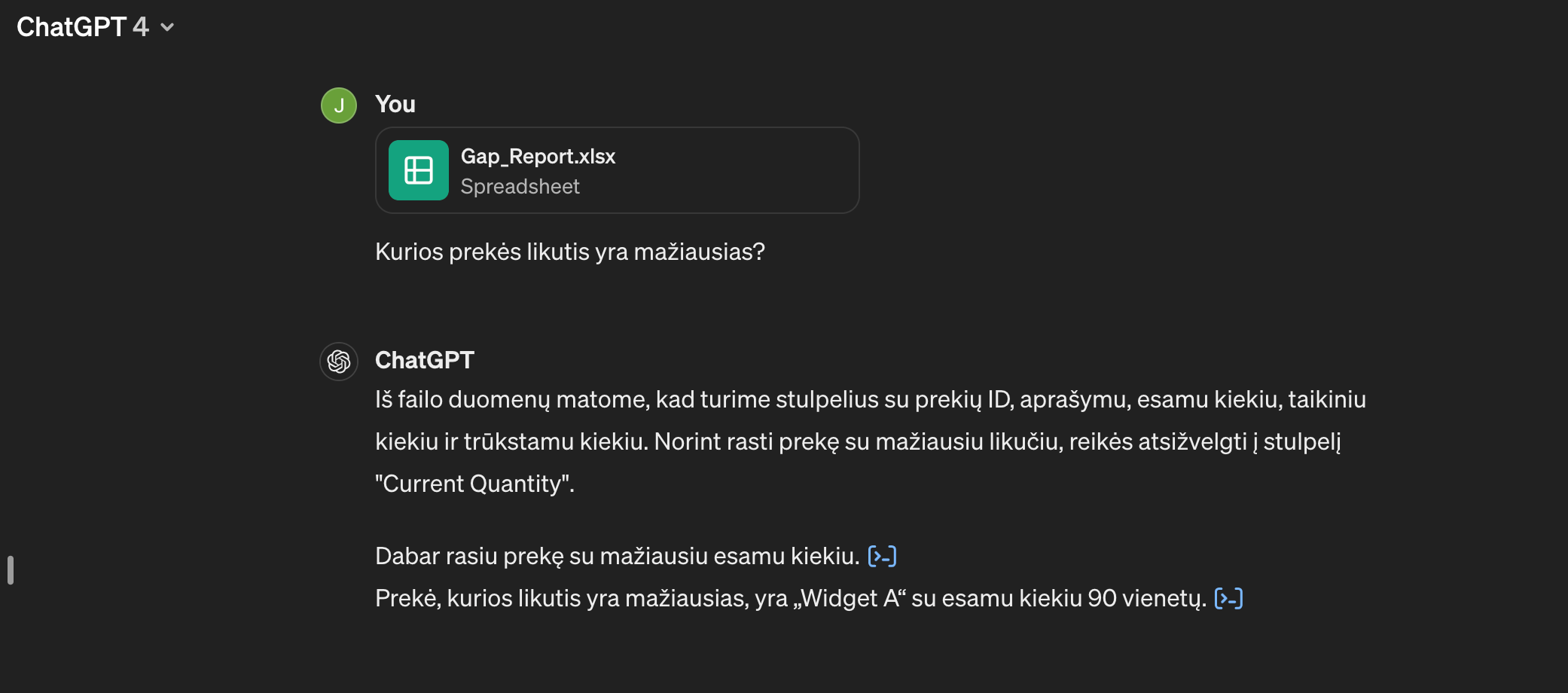Click the 'Spreadsheet' file type label
Image resolution: width=1568 pixels, height=693 pixels.
tap(520, 186)
